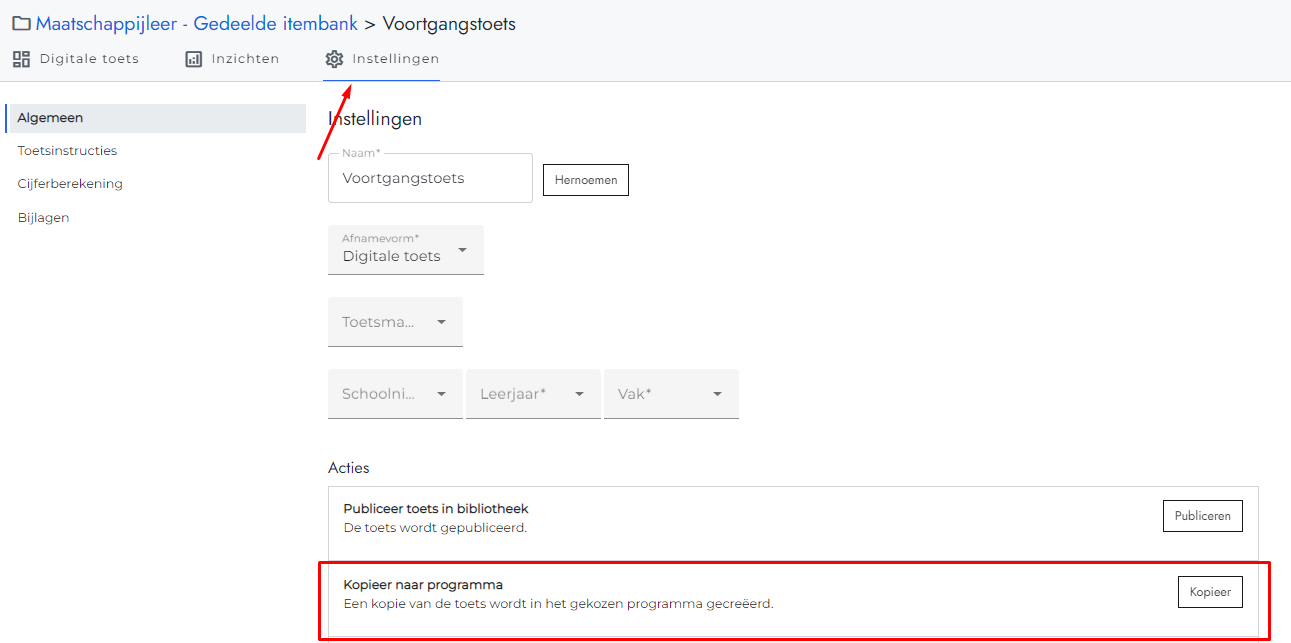Open the Digitale toets tab
The height and width of the screenshot is (643, 1291).
[x=89, y=59]
